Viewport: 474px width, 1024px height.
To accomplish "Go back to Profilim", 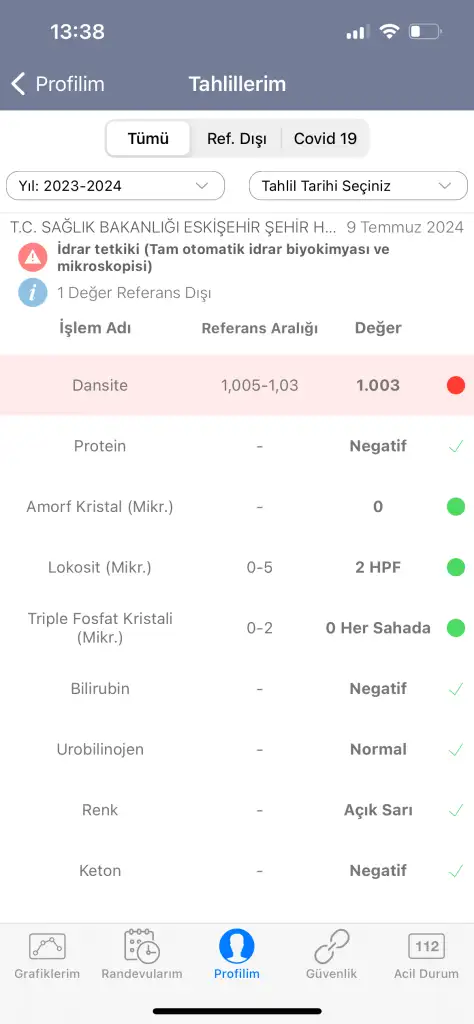I will pos(58,84).
